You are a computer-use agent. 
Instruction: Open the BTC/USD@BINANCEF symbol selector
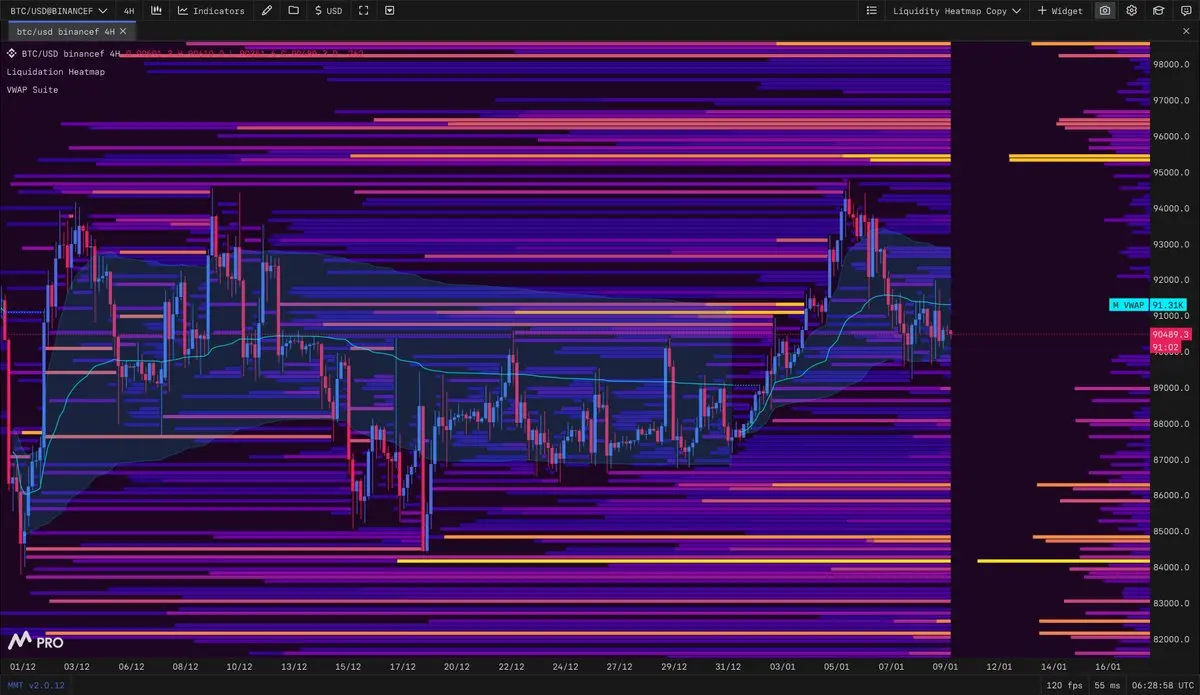point(58,10)
